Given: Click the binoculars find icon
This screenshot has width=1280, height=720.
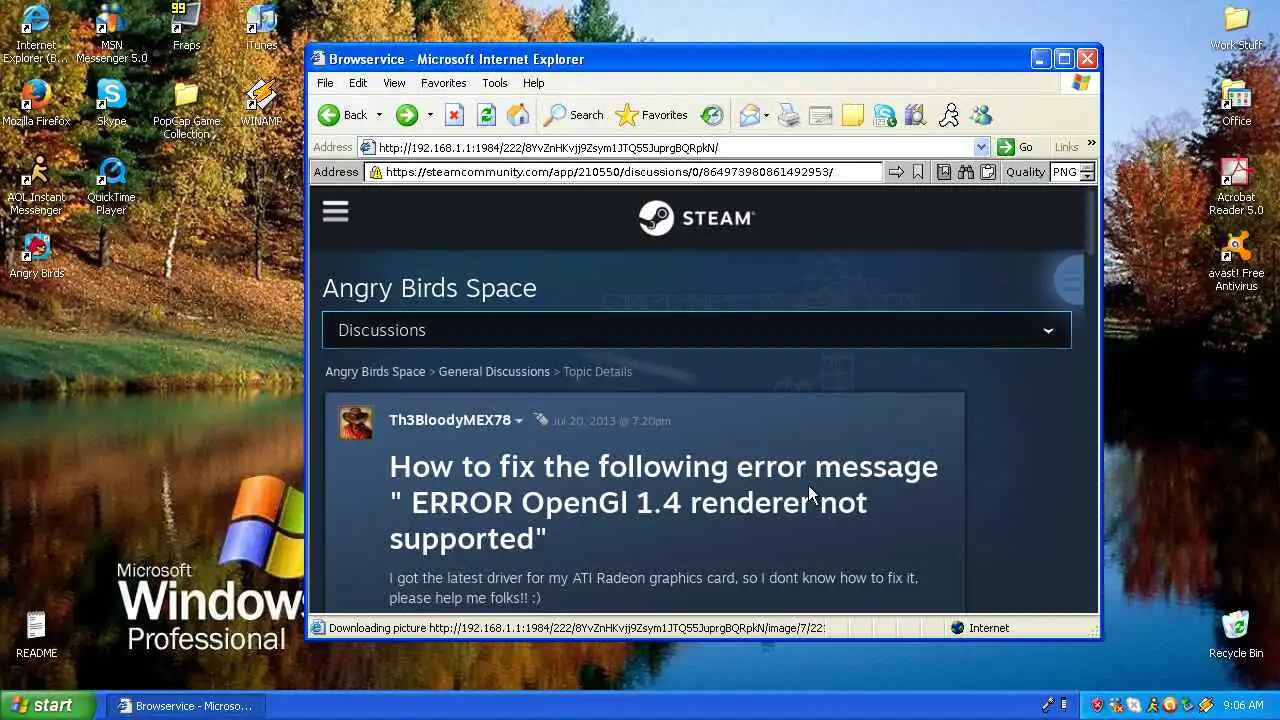Looking at the screenshot, I should coord(966,172).
